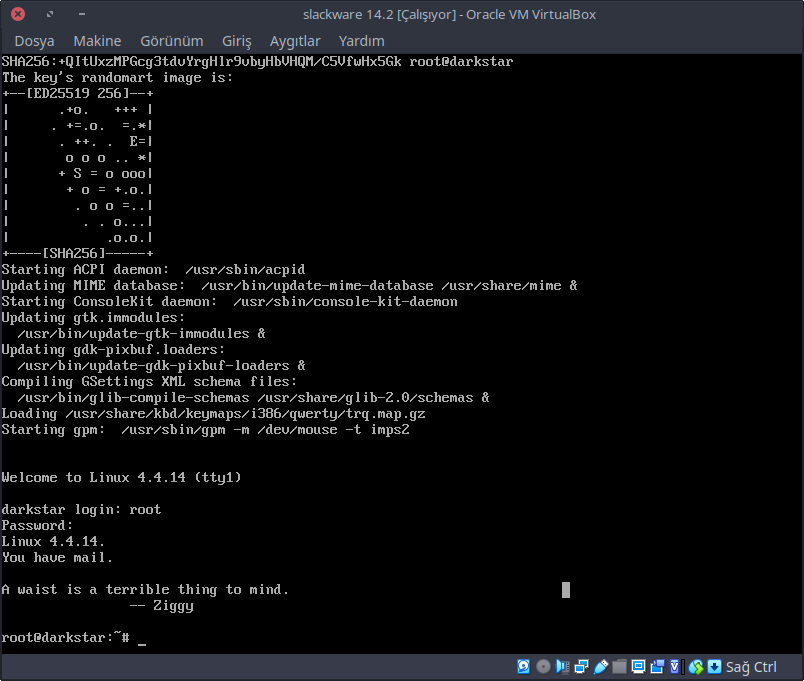
Task: Click the 'Compiling GSettings XML schema files' line
Action: pos(149,382)
